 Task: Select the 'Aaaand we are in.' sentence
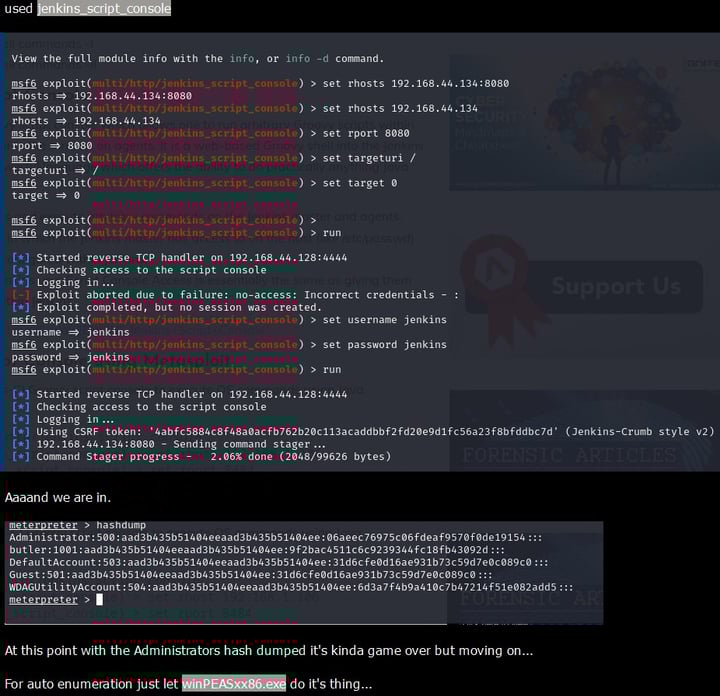(x=58, y=498)
